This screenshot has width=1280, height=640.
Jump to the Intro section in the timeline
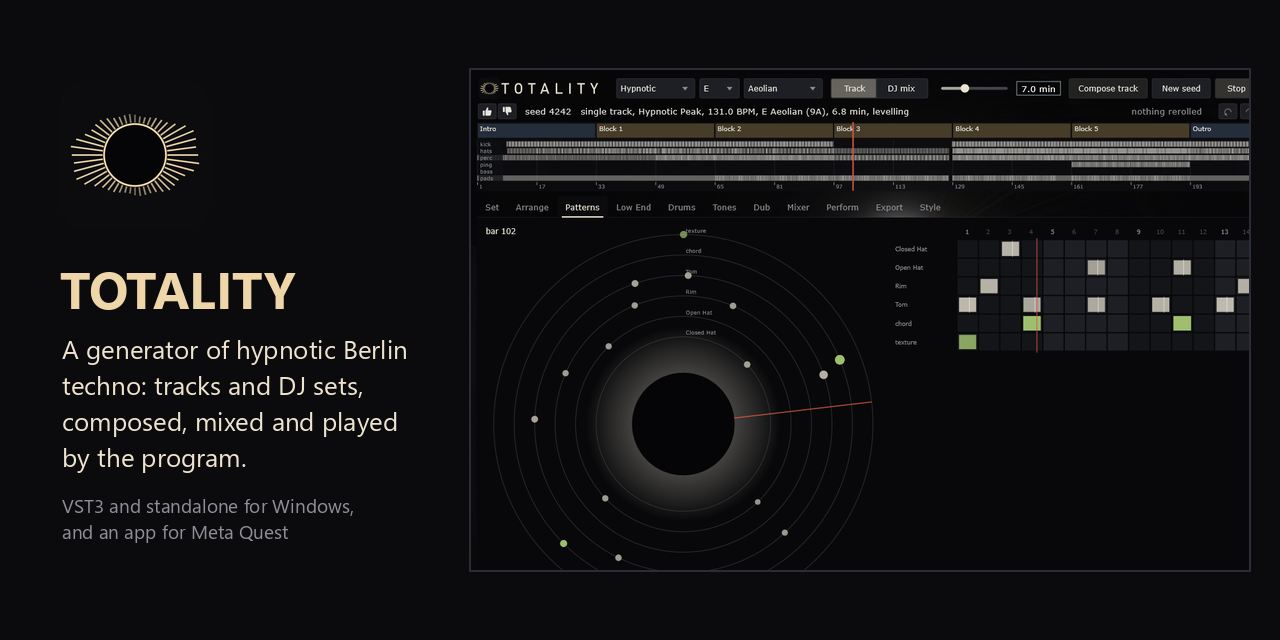(x=536, y=130)
